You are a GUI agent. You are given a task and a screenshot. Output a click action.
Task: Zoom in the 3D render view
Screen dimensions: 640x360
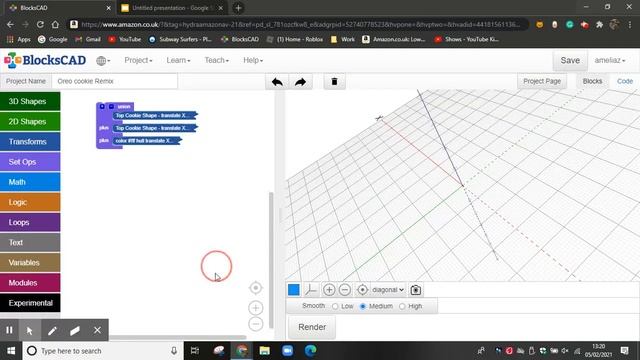click(x=329, y=290)
